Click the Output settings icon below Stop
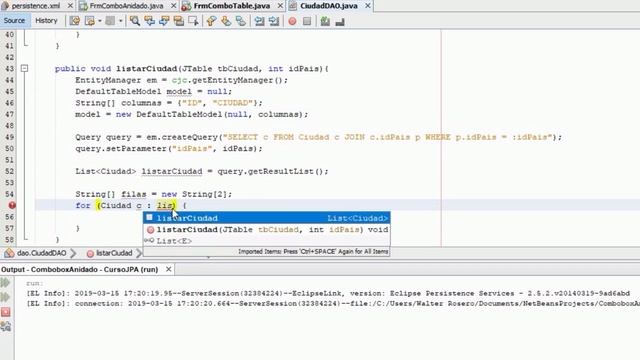Image resolution: width=640 pixels, height=360 pixels. (x=6, y=326)
